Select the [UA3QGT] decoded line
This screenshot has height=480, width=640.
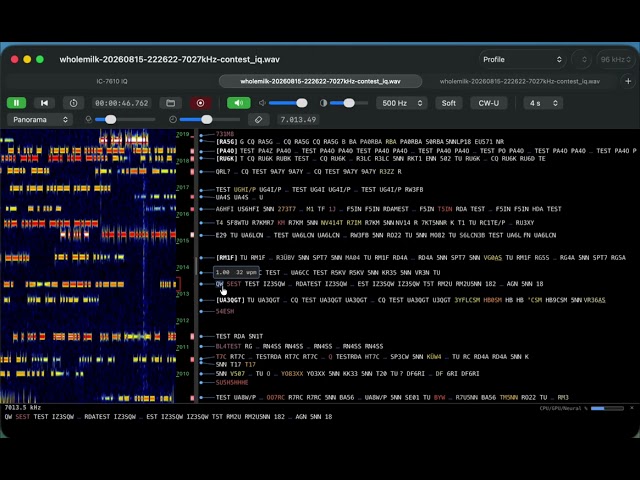click(x=410, y=300)
